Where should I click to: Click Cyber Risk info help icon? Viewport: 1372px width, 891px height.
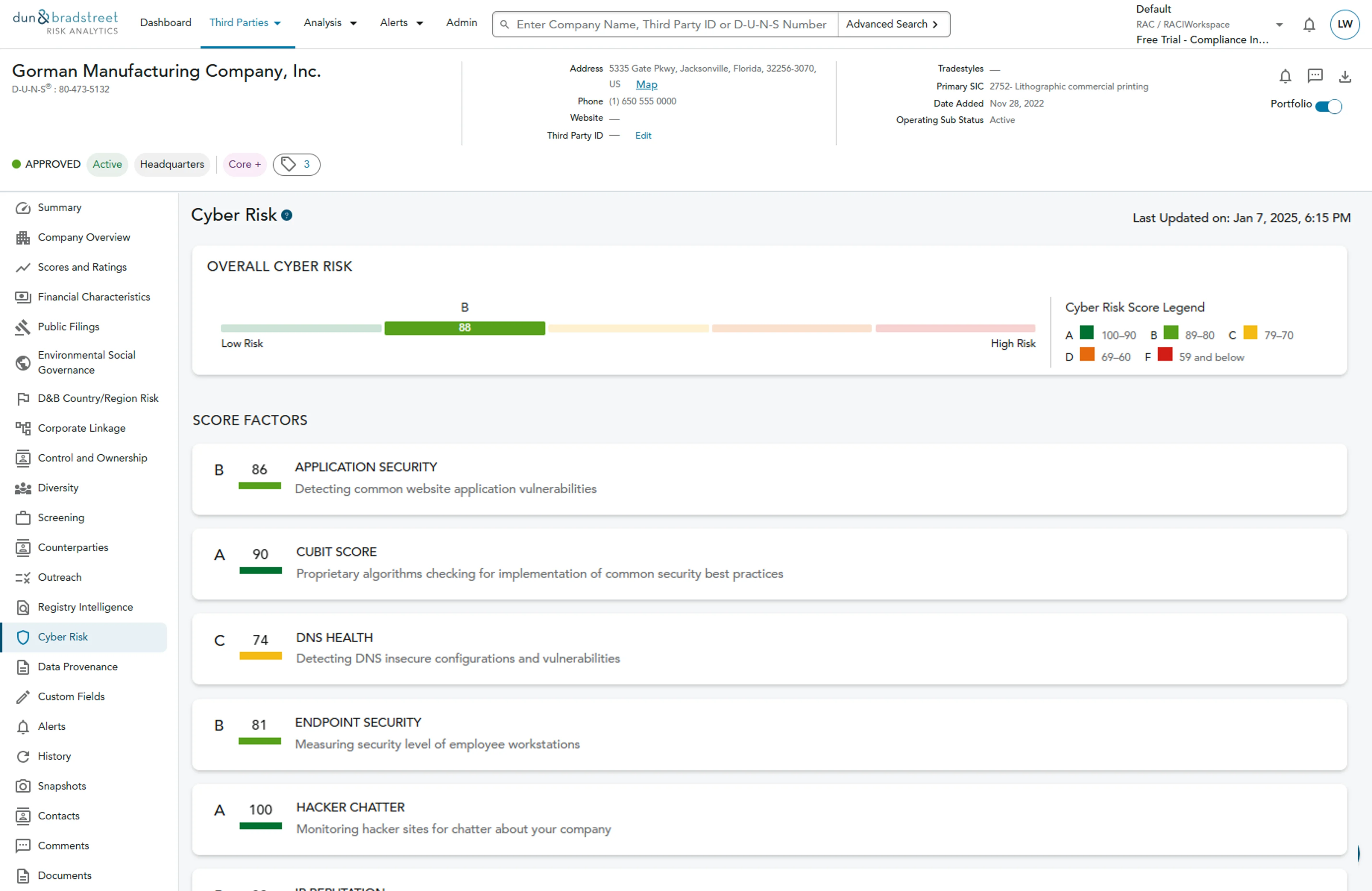(287, 216)
